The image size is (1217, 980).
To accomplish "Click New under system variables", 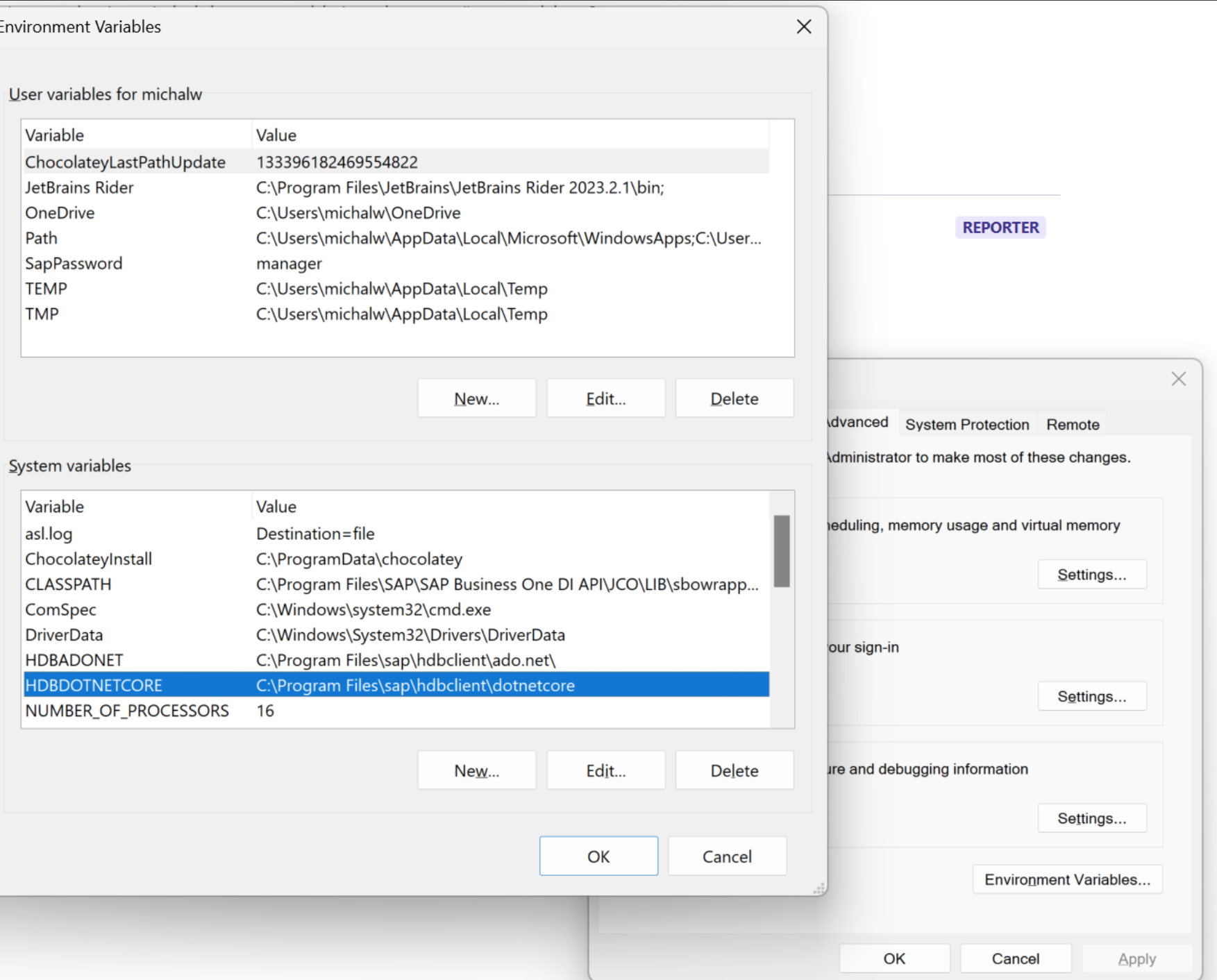I will (476, 770).
